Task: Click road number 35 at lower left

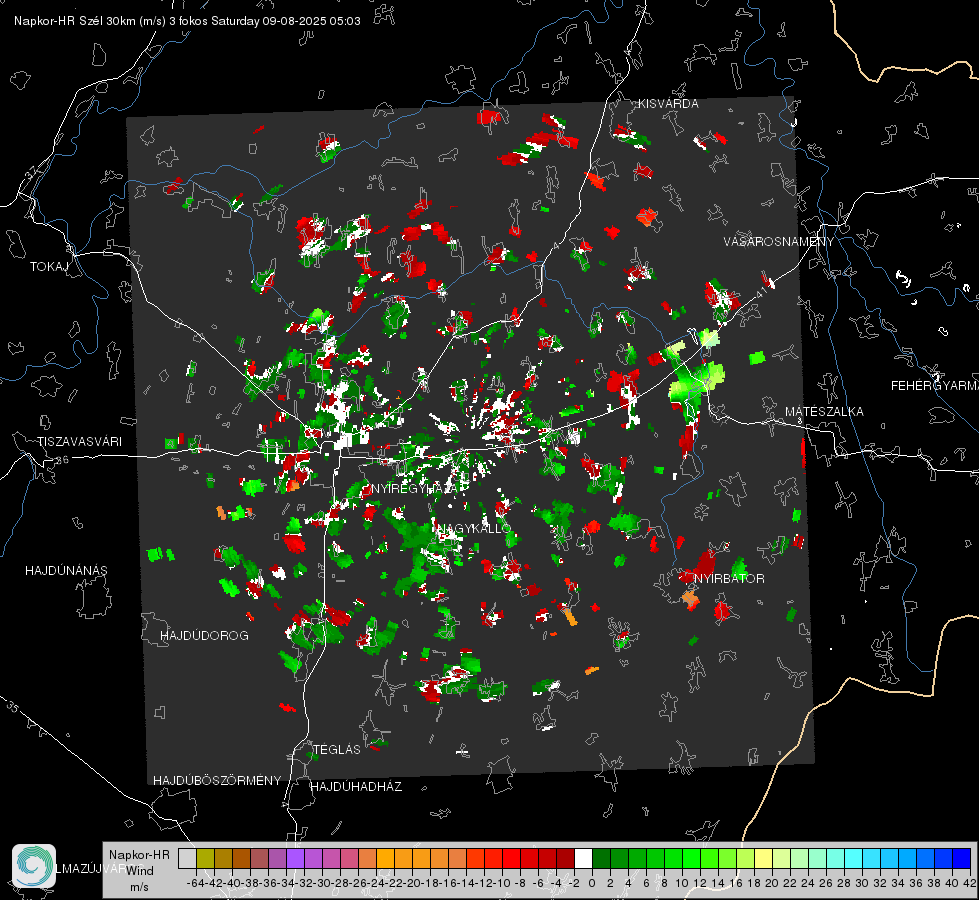Action: pos(12,707)
